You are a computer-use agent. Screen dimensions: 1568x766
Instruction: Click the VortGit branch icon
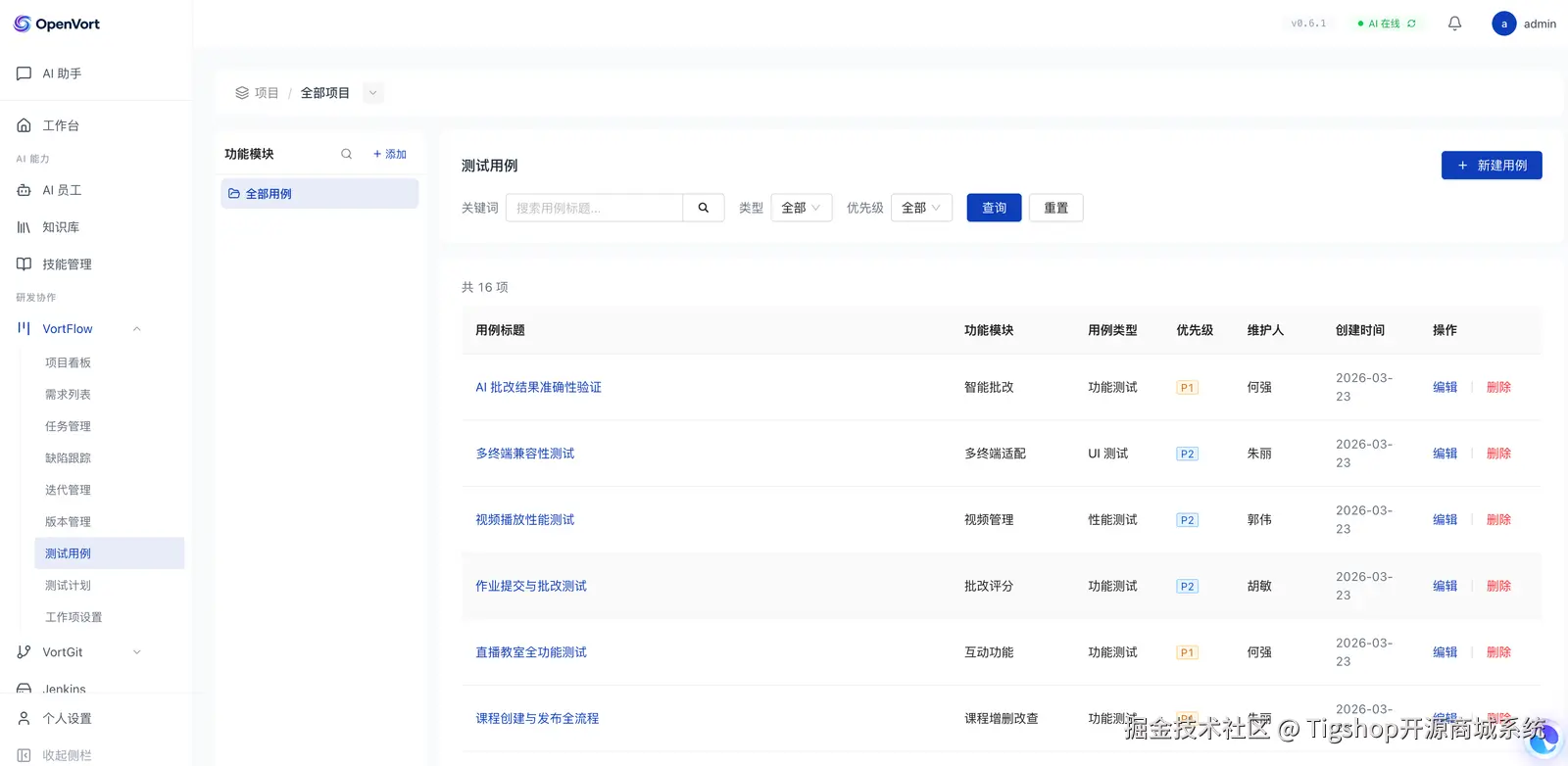tap(24, 652)
